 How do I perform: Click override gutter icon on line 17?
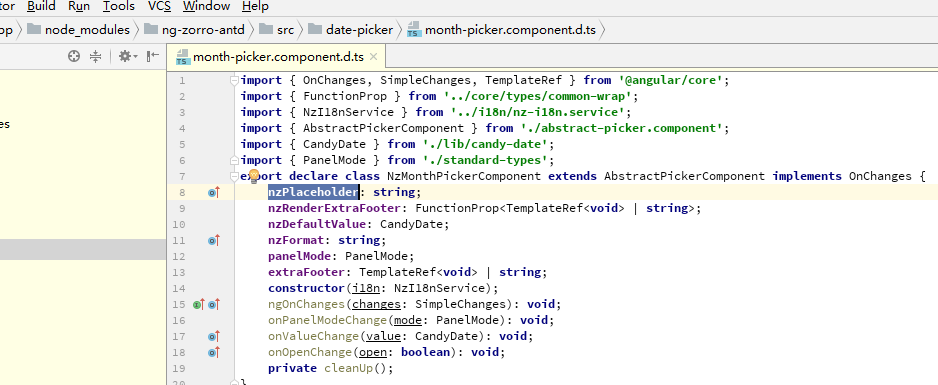[x=214, y=336]
